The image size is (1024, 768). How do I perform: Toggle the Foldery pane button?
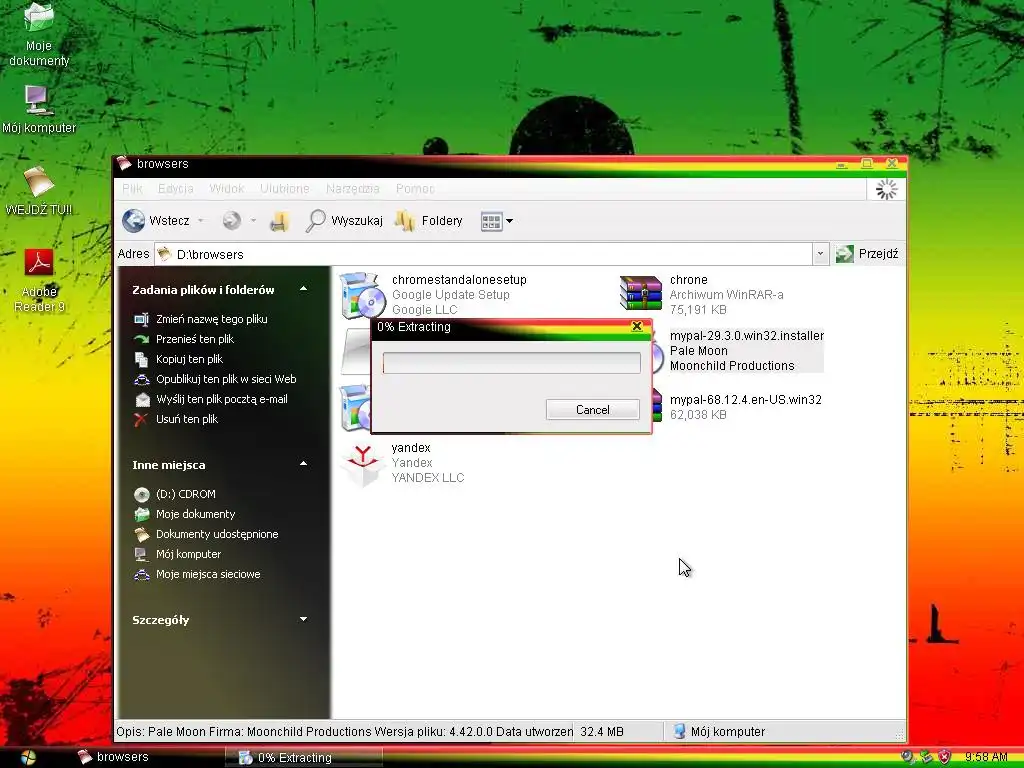[x=429, y=221]
